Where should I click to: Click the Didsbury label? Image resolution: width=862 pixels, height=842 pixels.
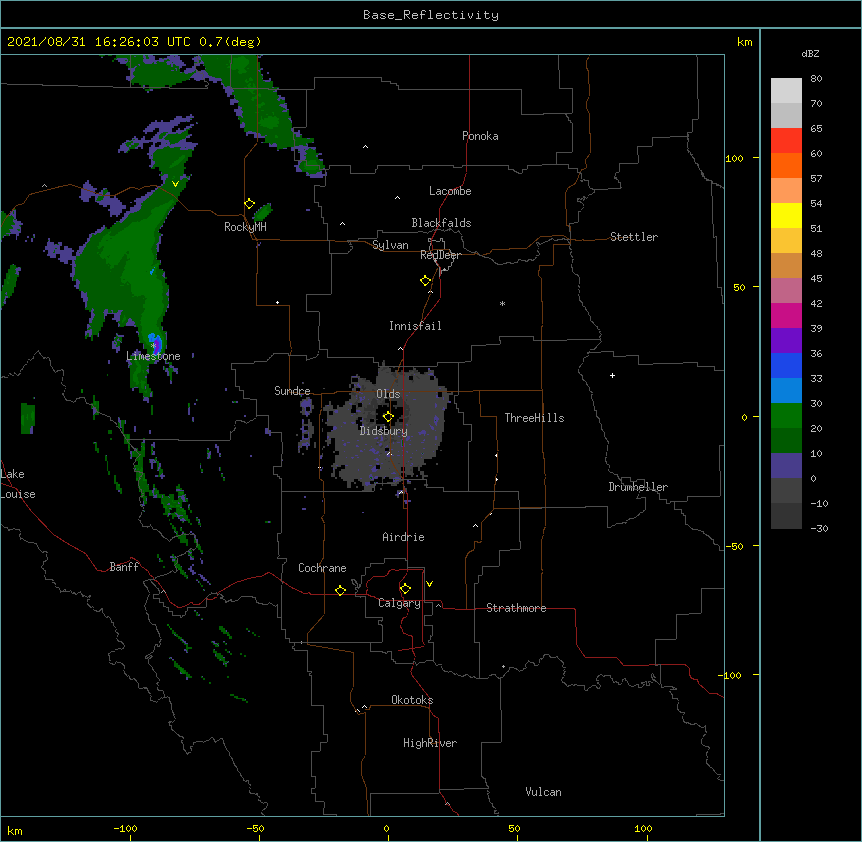point(384,431)
